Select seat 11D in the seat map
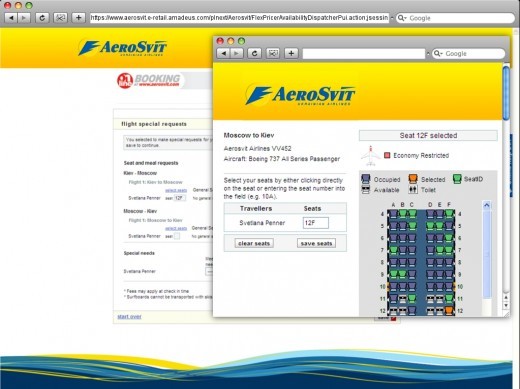Image resolution: width=520 pixels, height=389 pixels. 430,299
